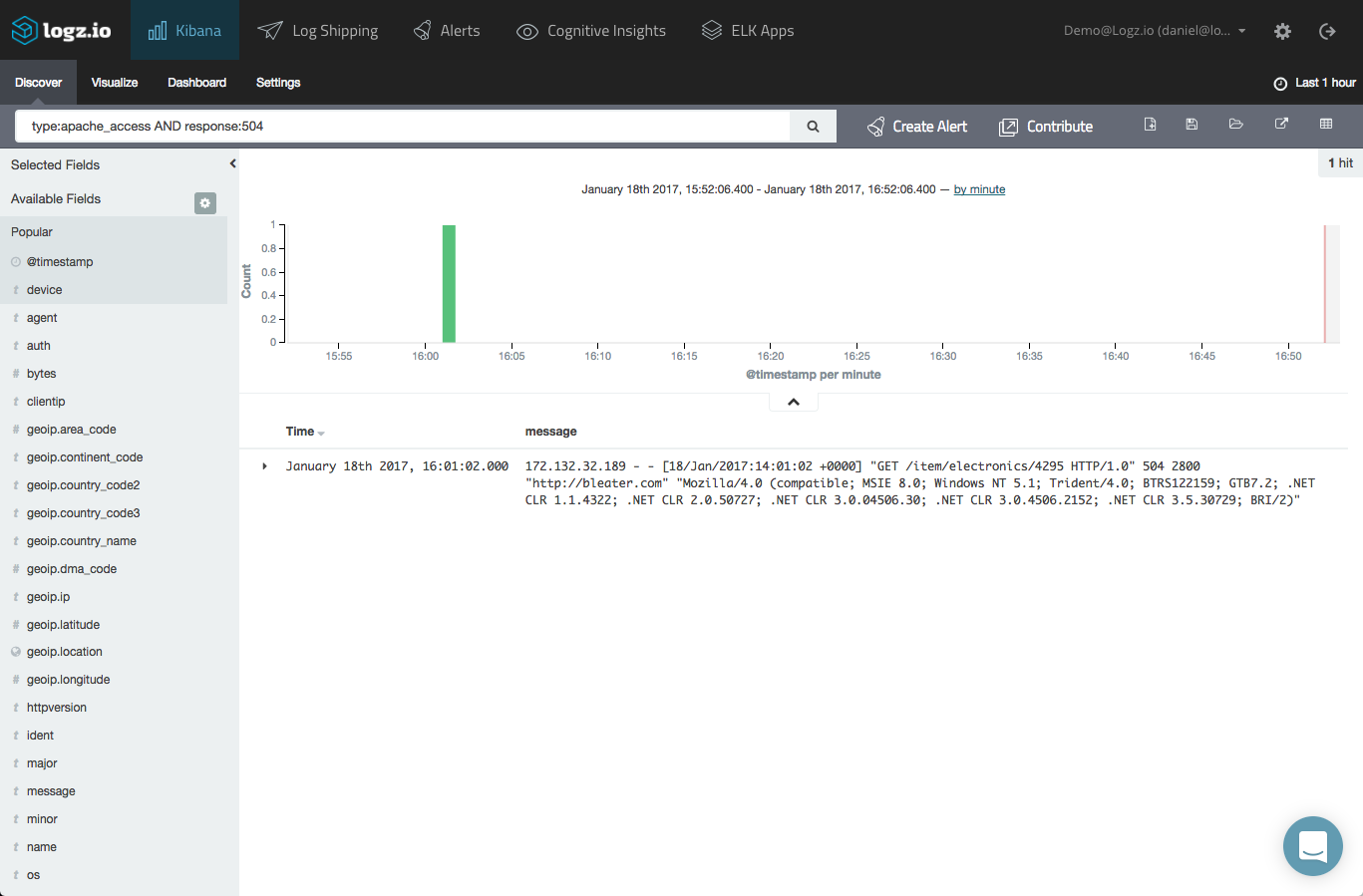The image size is (1363, 896).
Task: Sort by Time column header
Action: (305, 432)
